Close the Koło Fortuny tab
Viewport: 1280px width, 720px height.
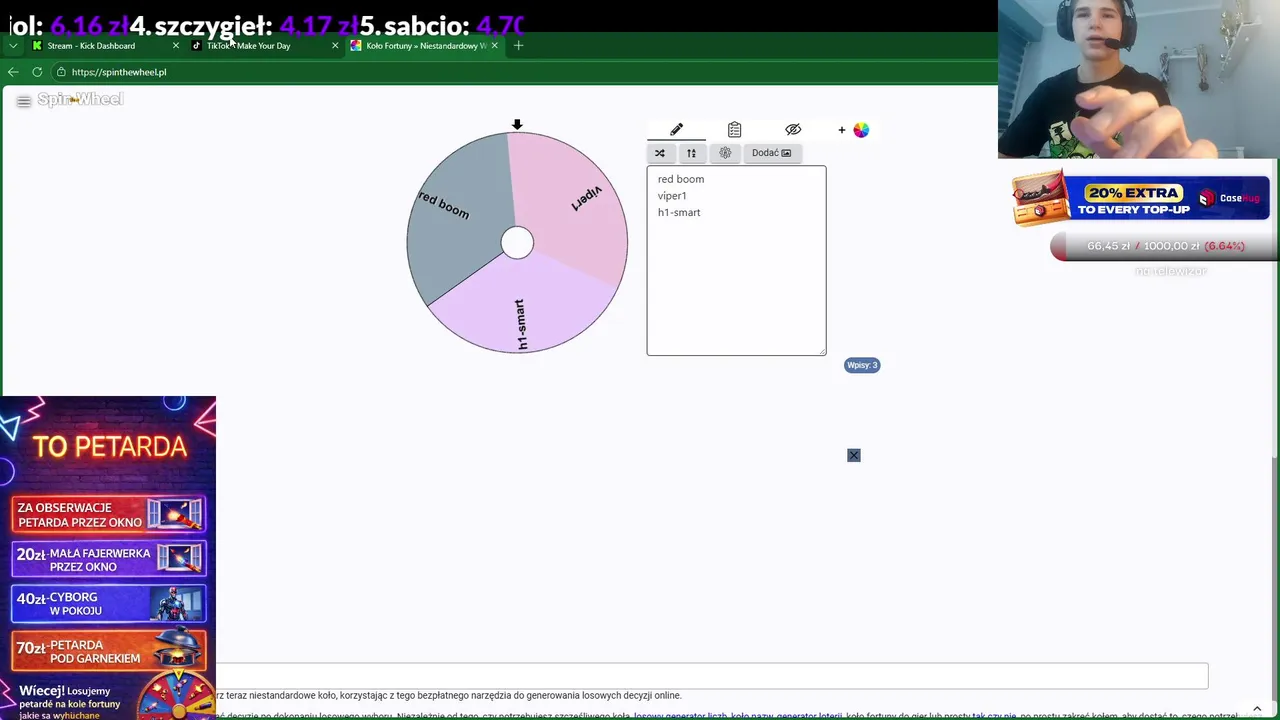pos(494,46)
